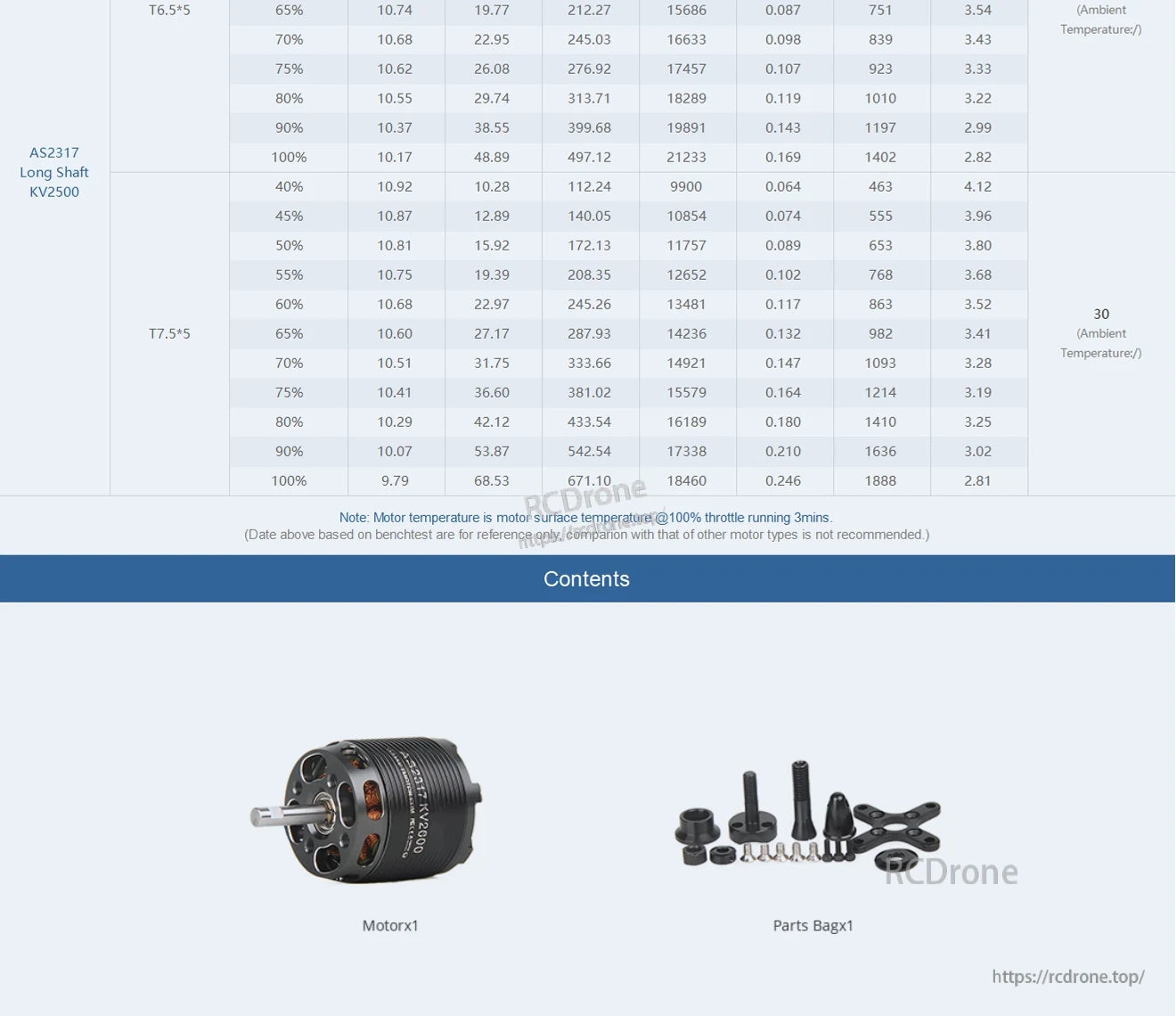Image resolution: width=1176 pixels, height=1016 pixels.
Task: Click the T7.5*5 propeller row header
Action: (168, 333)
